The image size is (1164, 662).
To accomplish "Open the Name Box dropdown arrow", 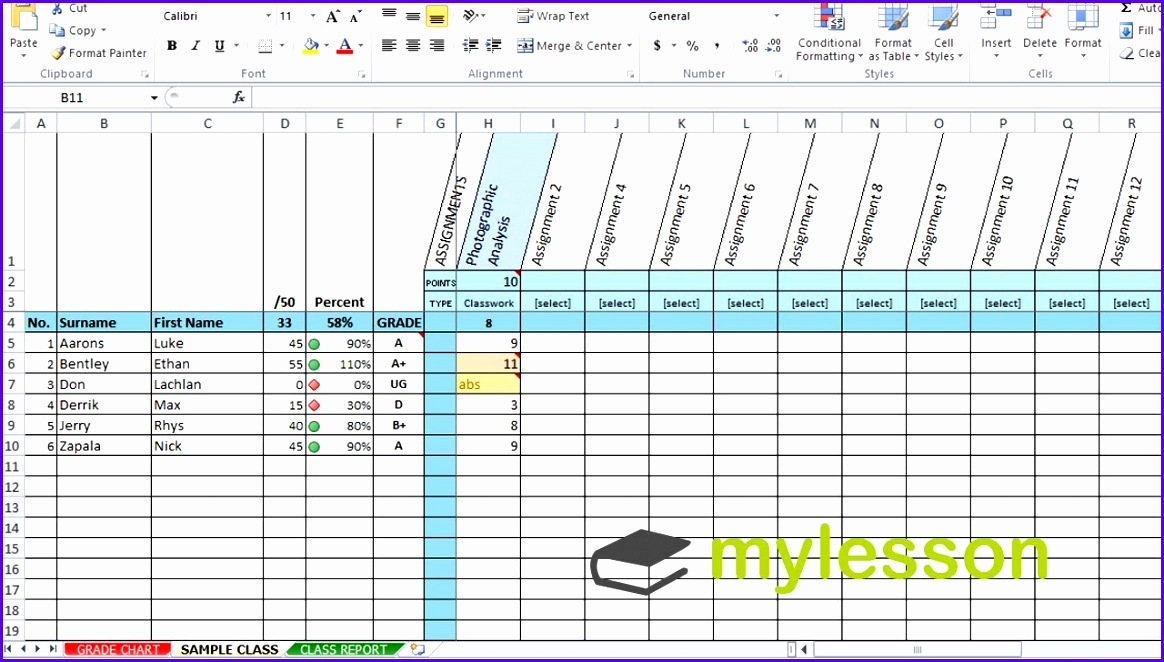I will pos(154,98).
